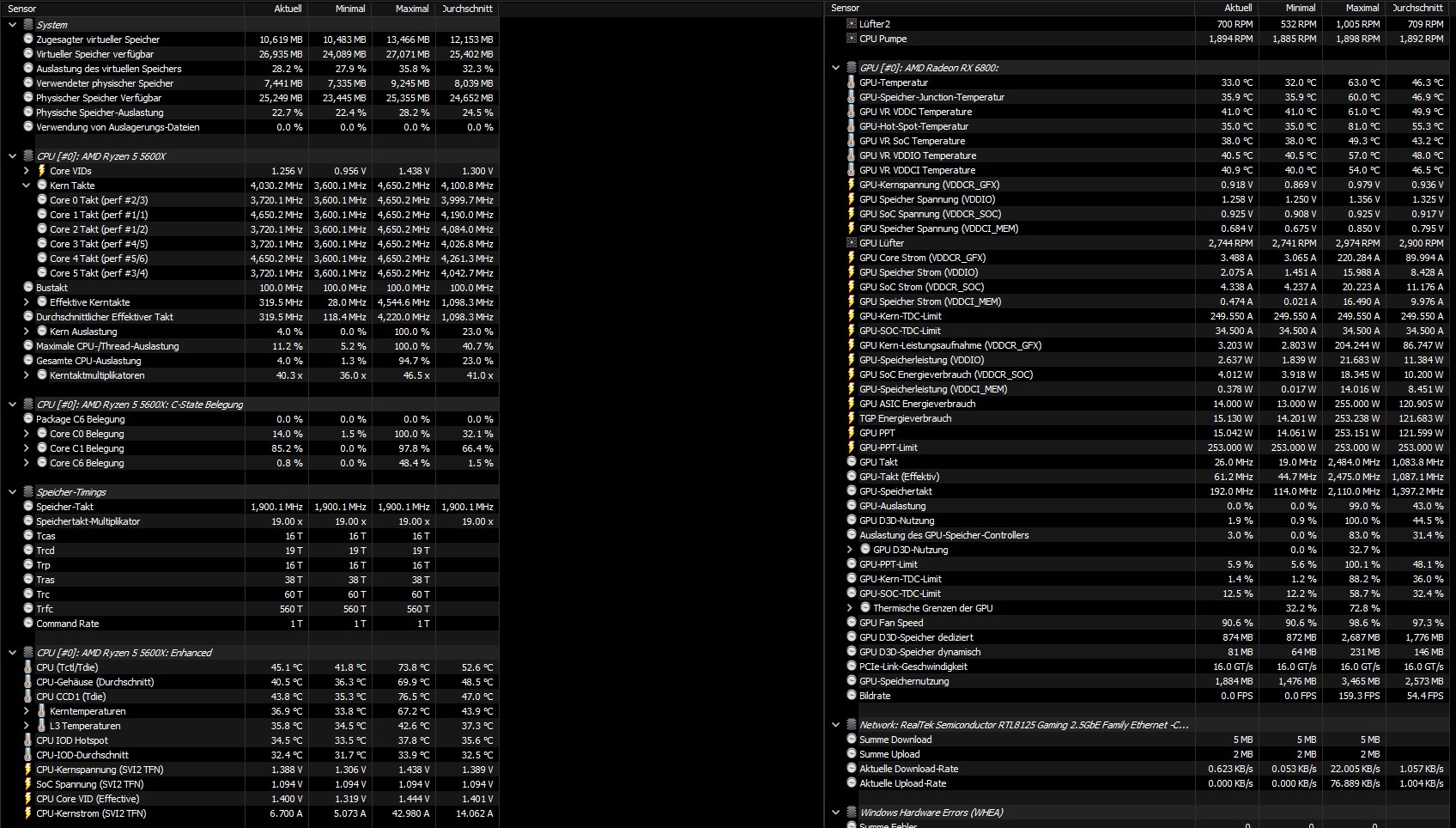Screen dimensions: 1456x828
Task: Expand the Effektive Kerntakte group
Action: click(26, 301)
